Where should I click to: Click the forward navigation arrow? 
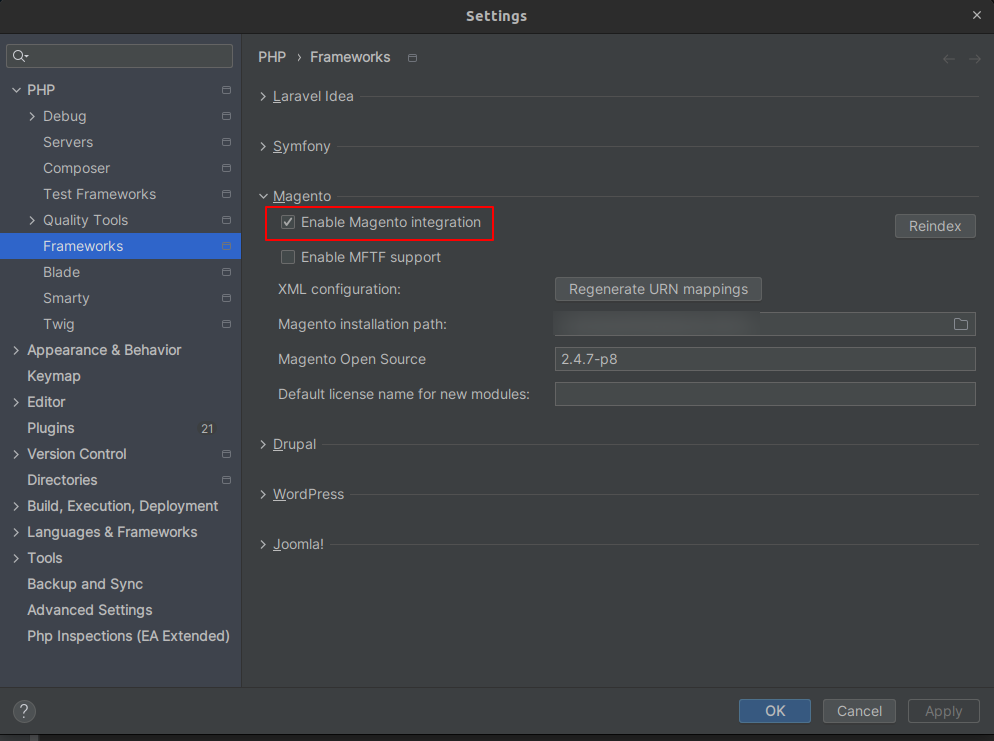tap(974, 59)
